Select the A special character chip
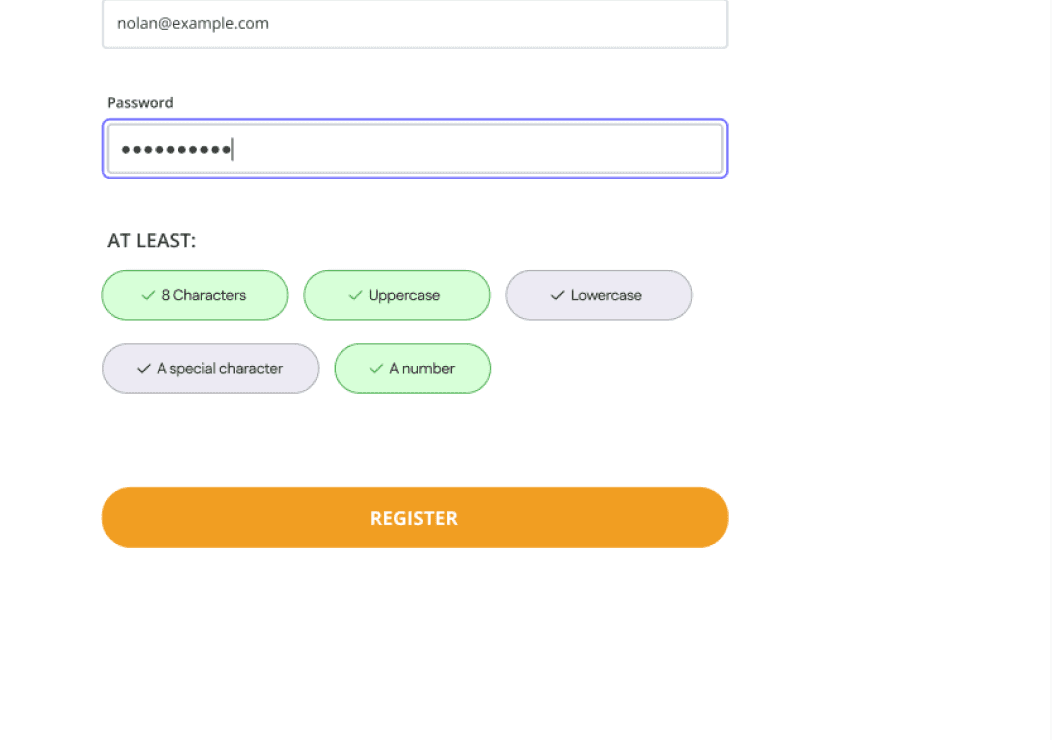Screen dimensions: 1052x740 click(211, 368)
